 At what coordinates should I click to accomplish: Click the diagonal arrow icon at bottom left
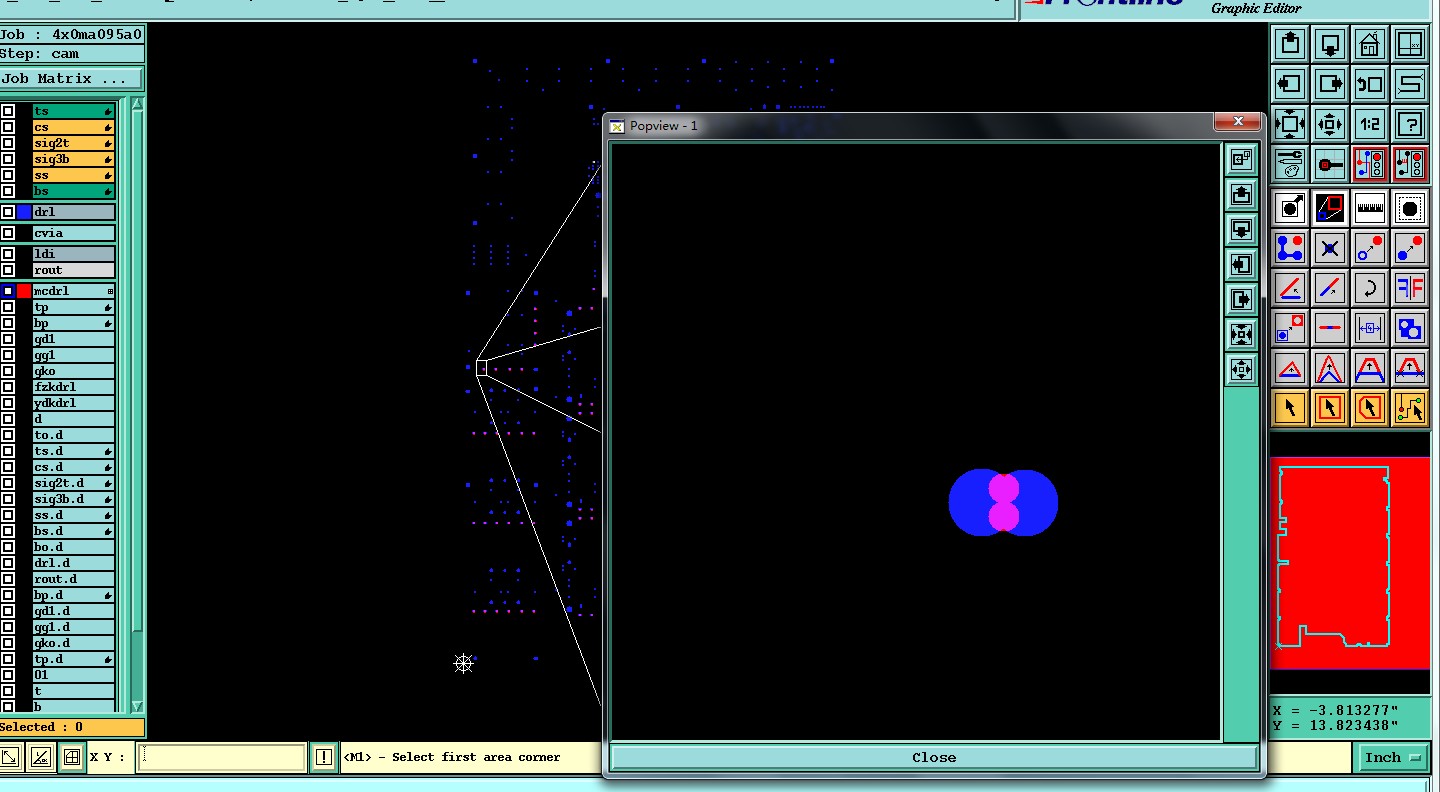tap(11, 757)
